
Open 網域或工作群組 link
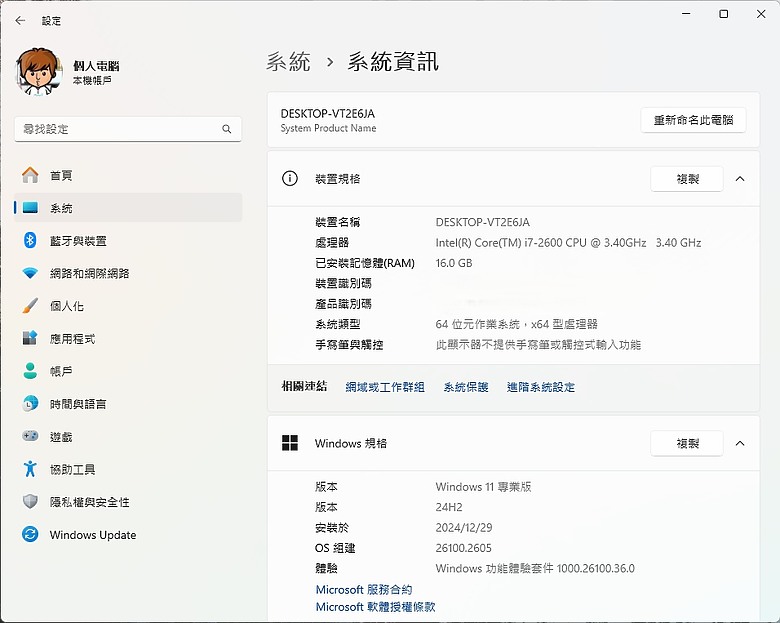(x=385, y=387)
